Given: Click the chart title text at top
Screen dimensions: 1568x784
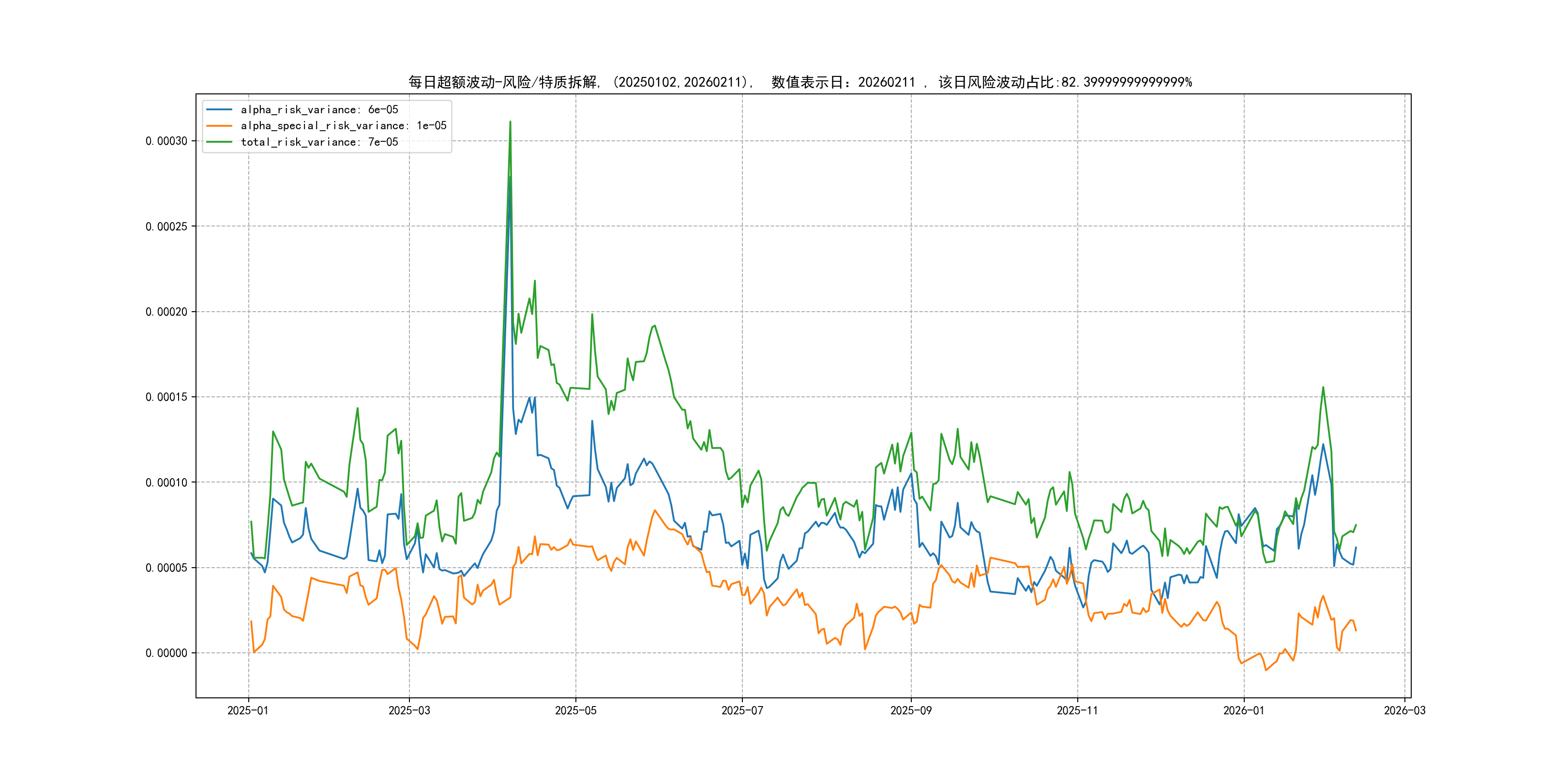Looking at the screenshot, I should 800,82.
